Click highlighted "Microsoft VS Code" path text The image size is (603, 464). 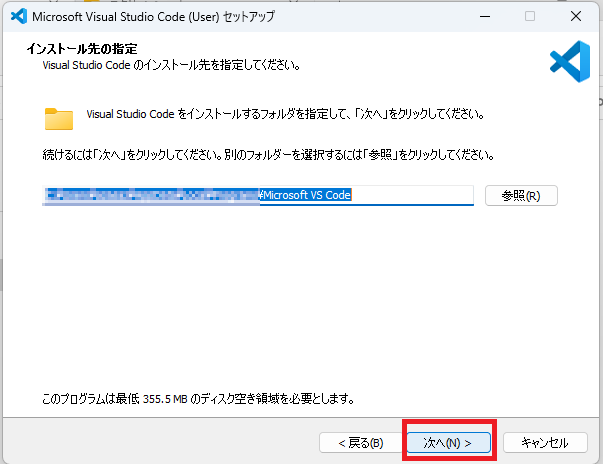(x=307, y=195)
